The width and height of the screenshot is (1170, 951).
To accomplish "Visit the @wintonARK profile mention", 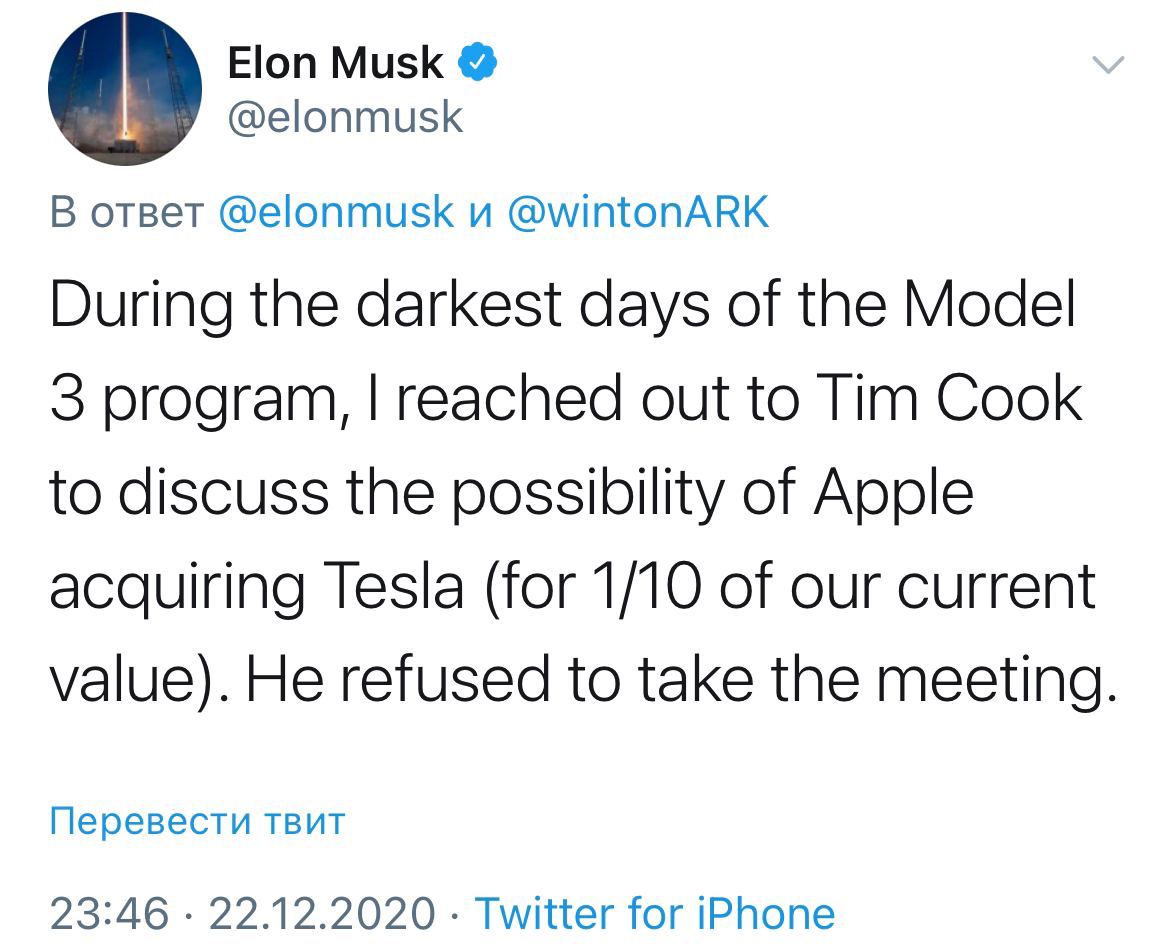I will (x=639, y=212).
